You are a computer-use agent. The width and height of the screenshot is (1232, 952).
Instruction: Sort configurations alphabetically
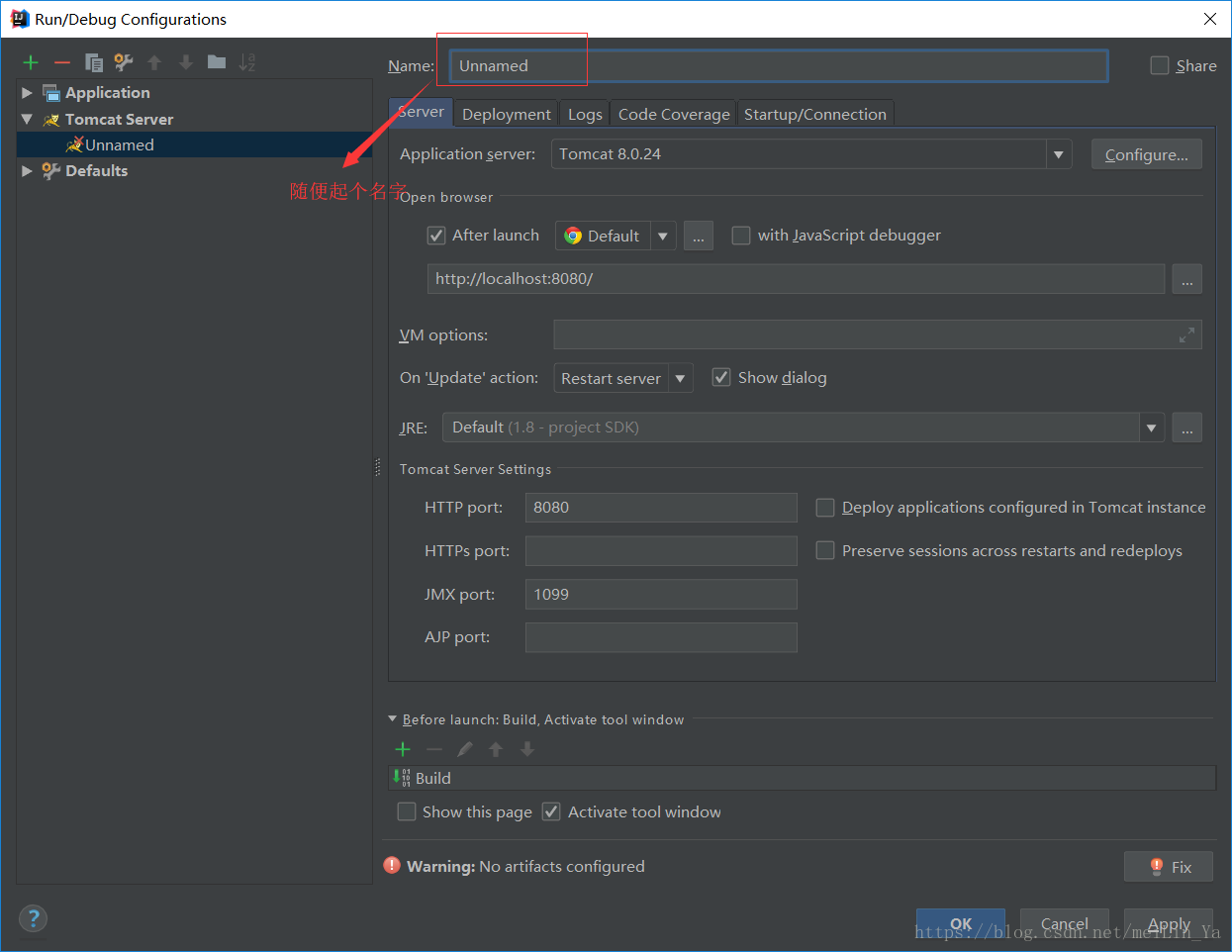pos(247,62)
